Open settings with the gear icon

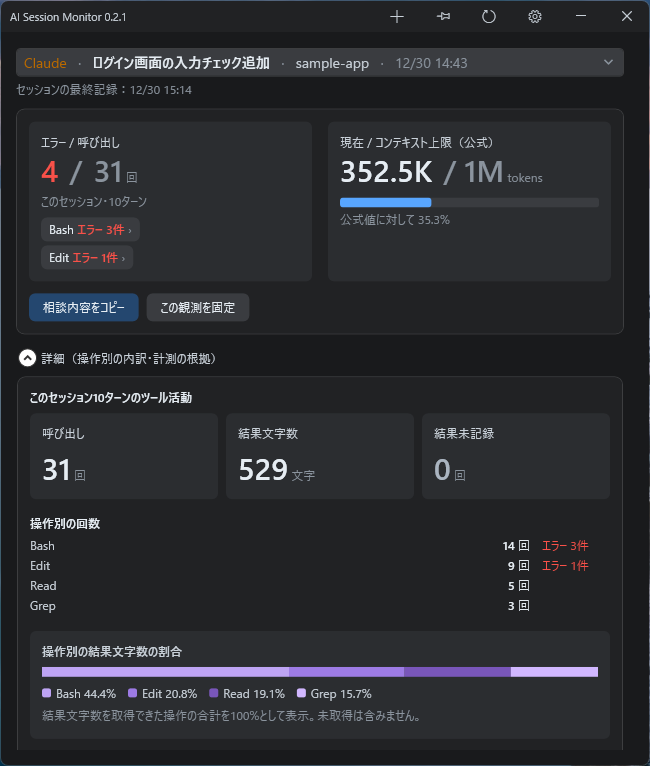click(x=535, y=17)
